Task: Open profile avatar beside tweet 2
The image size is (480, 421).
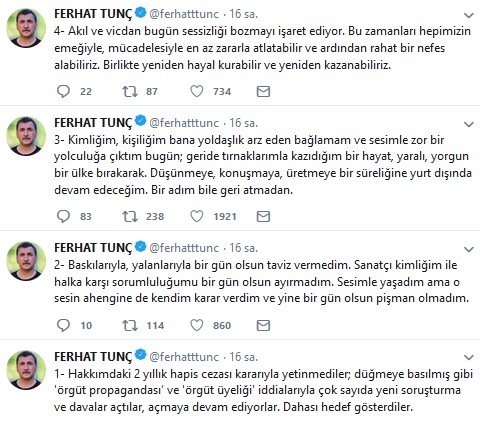Action: click(26, 261)
